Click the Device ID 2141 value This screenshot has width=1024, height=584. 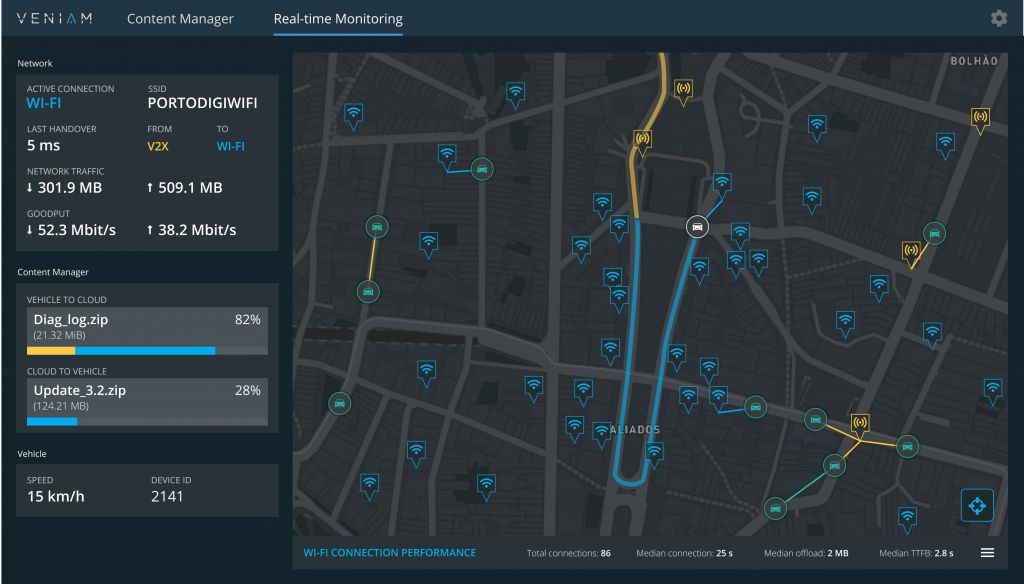[x=167, y=497]
